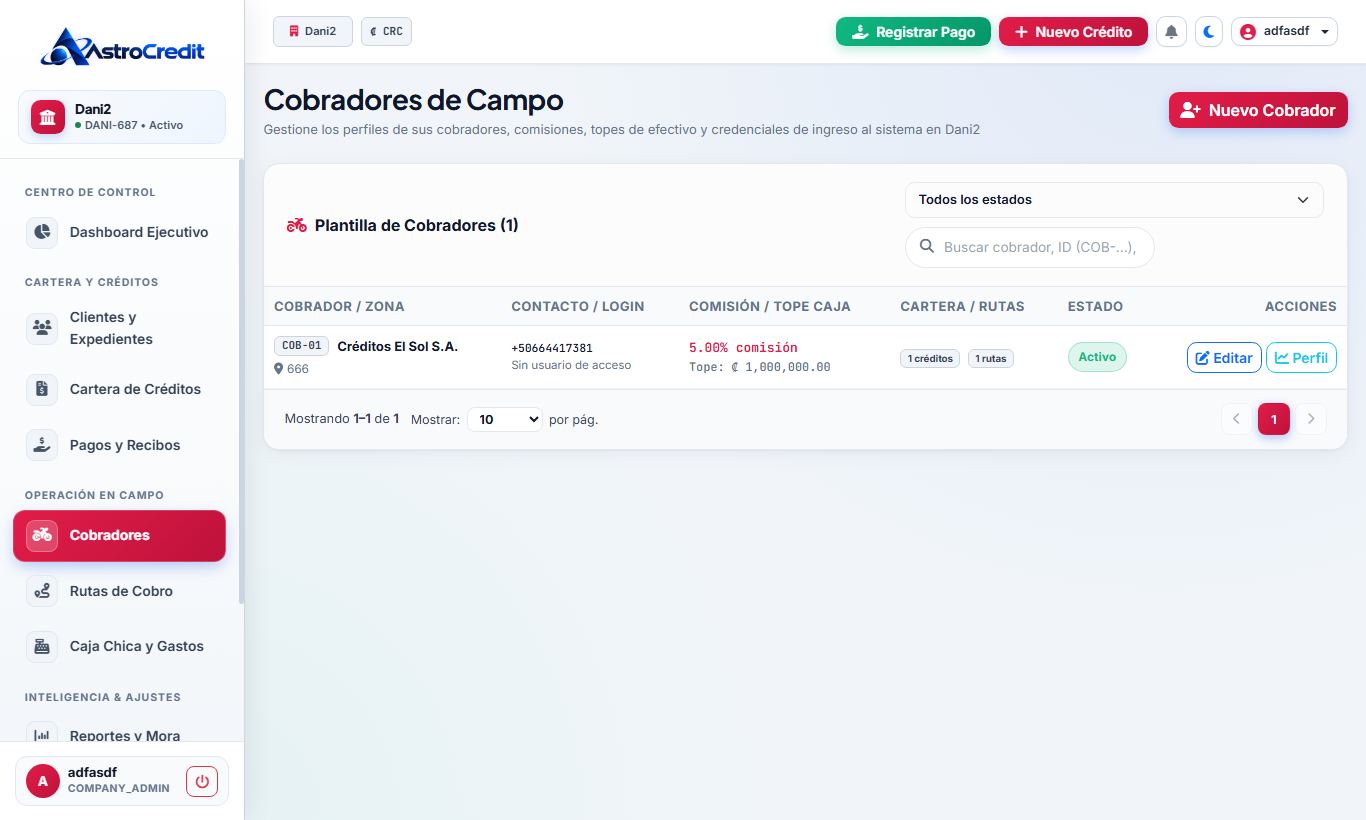Select Rutas de Cobro in sidebar
This screenshot has width=1366, height=820.
pyautogui.click(x=119, y=591)
